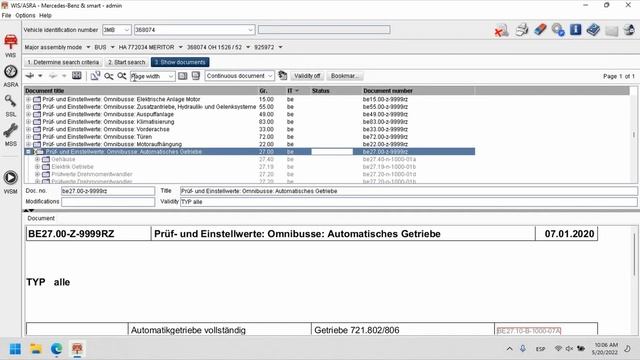This screenshot has width=640, height=360.
Task: Sort by the Gr. column header
Action: (x=272, y=91)
